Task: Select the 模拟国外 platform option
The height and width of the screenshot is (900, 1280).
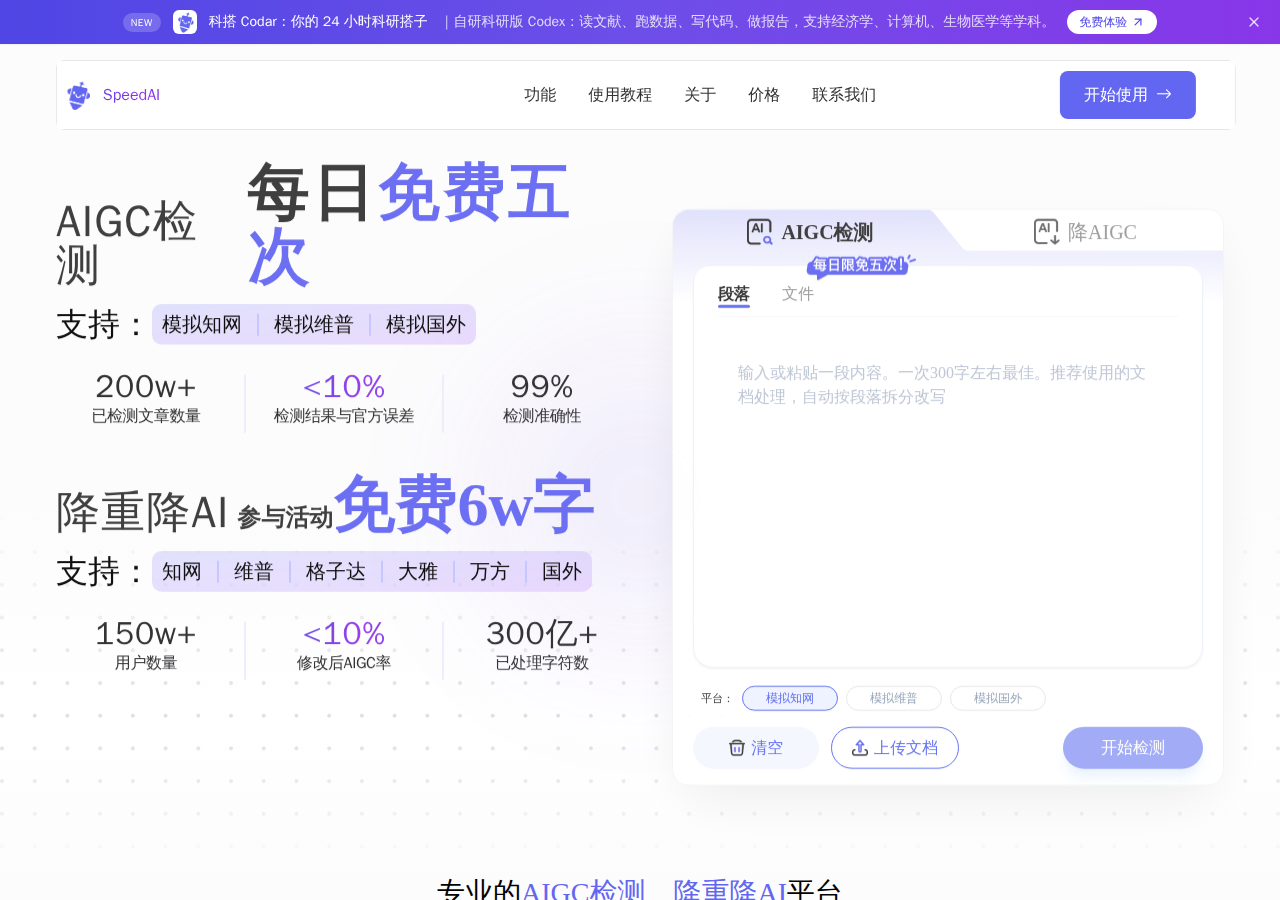Action: coord(998,698)
